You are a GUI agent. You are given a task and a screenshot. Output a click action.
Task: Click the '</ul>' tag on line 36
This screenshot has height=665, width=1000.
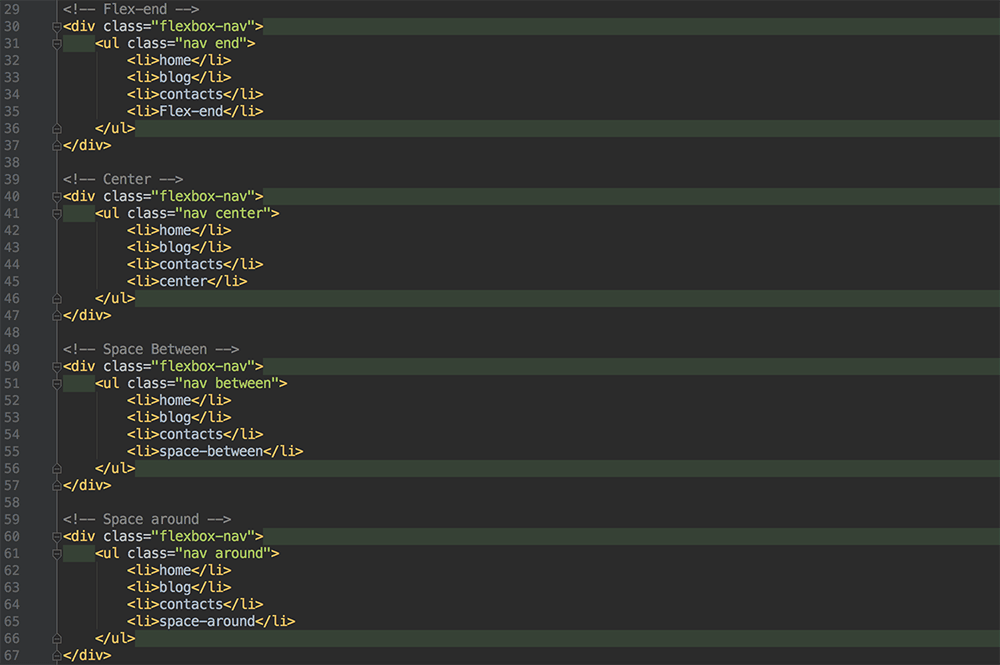(115, 128)
